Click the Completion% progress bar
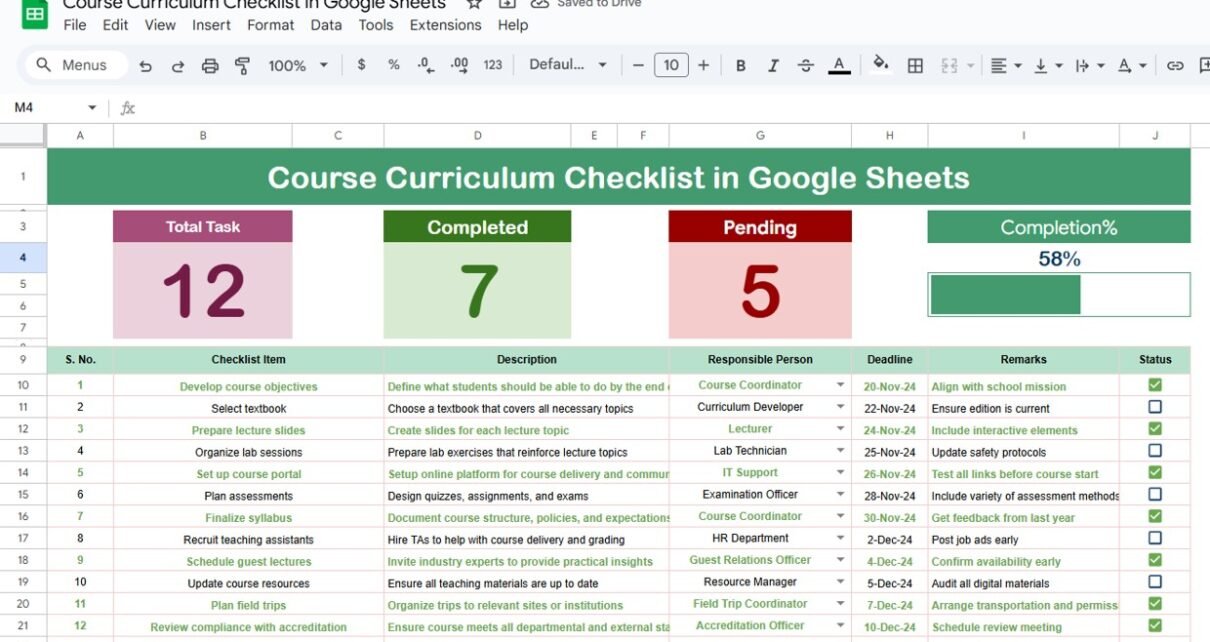This screenshot has height=642, width=1210. coord(1059,294)
